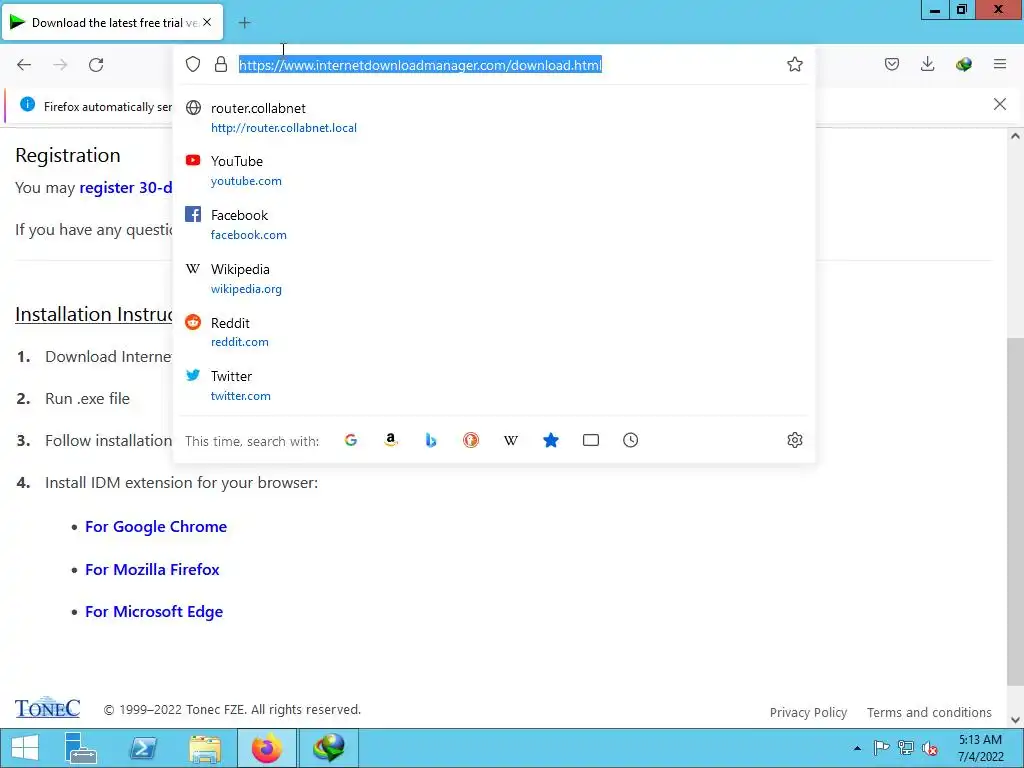Open the Windows Start menu

click(x=25, y=748)
